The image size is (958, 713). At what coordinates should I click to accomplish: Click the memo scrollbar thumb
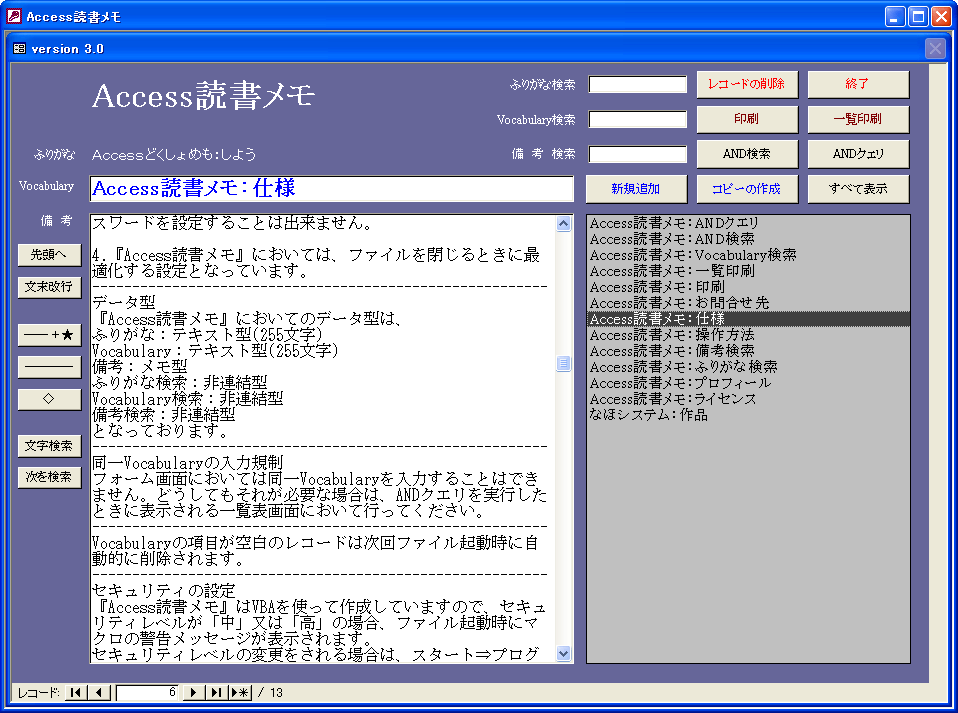coord(563,364)
